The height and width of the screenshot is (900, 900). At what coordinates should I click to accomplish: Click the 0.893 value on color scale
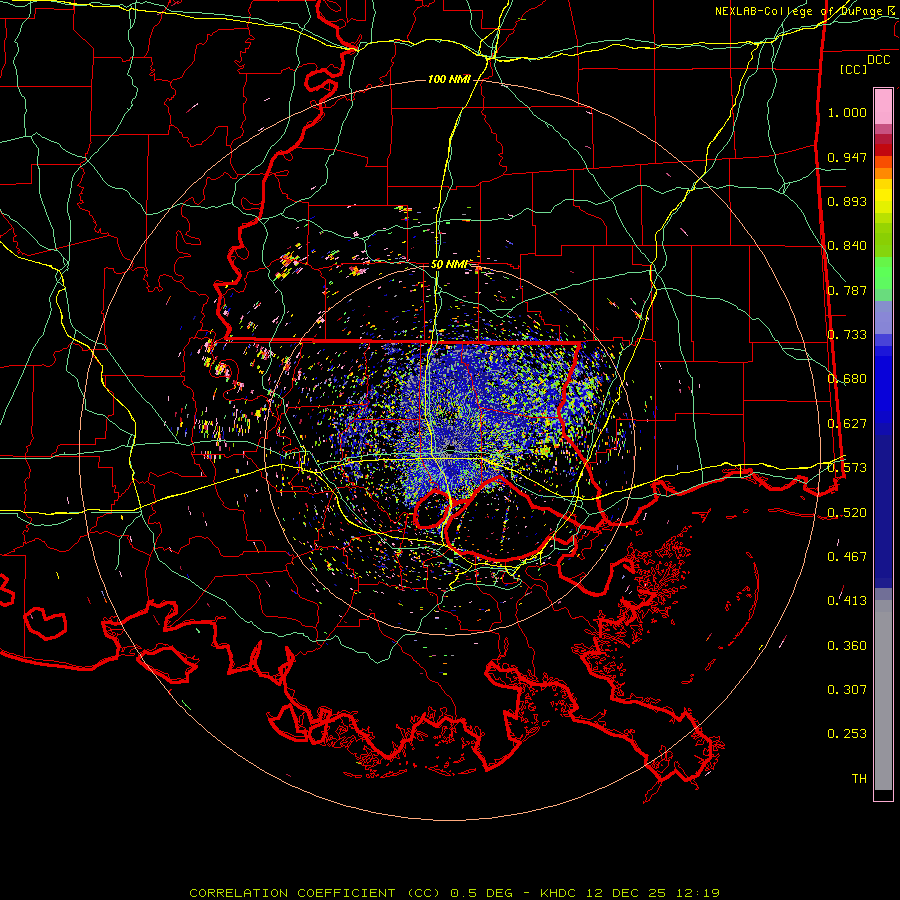pyautogui.click(x=847, y=201)
